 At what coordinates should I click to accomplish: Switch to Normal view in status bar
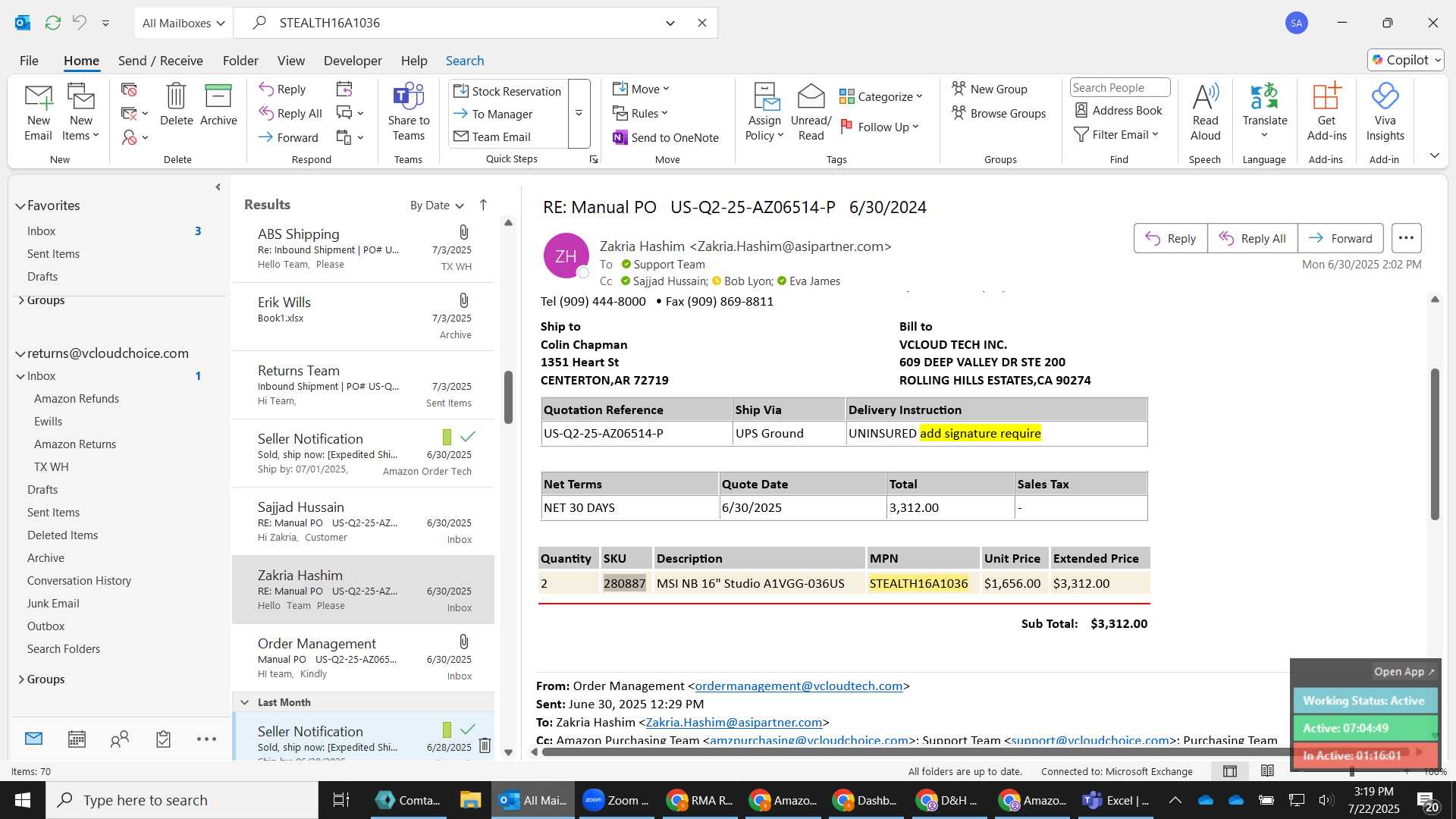1230,771
